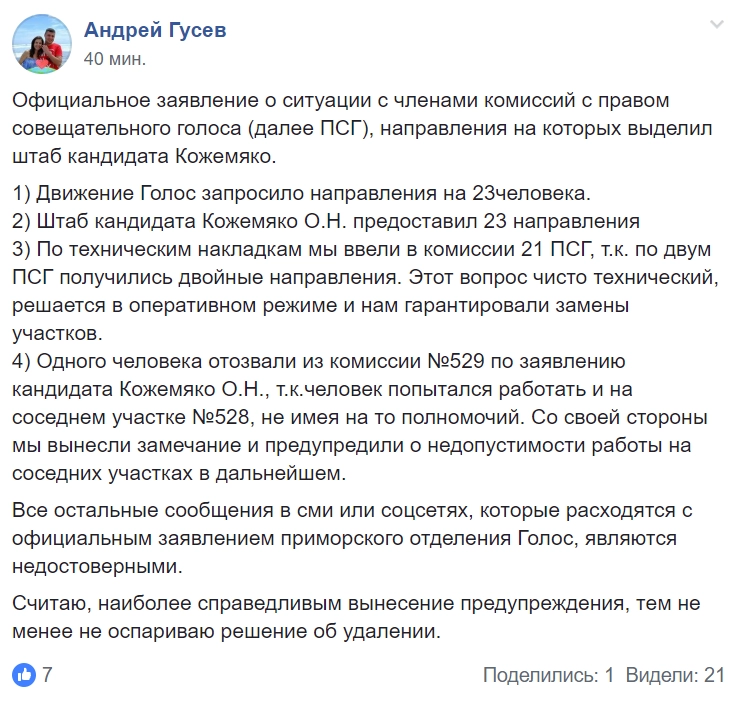Open the 'Поделились: 1' shares list

point(548,675)
